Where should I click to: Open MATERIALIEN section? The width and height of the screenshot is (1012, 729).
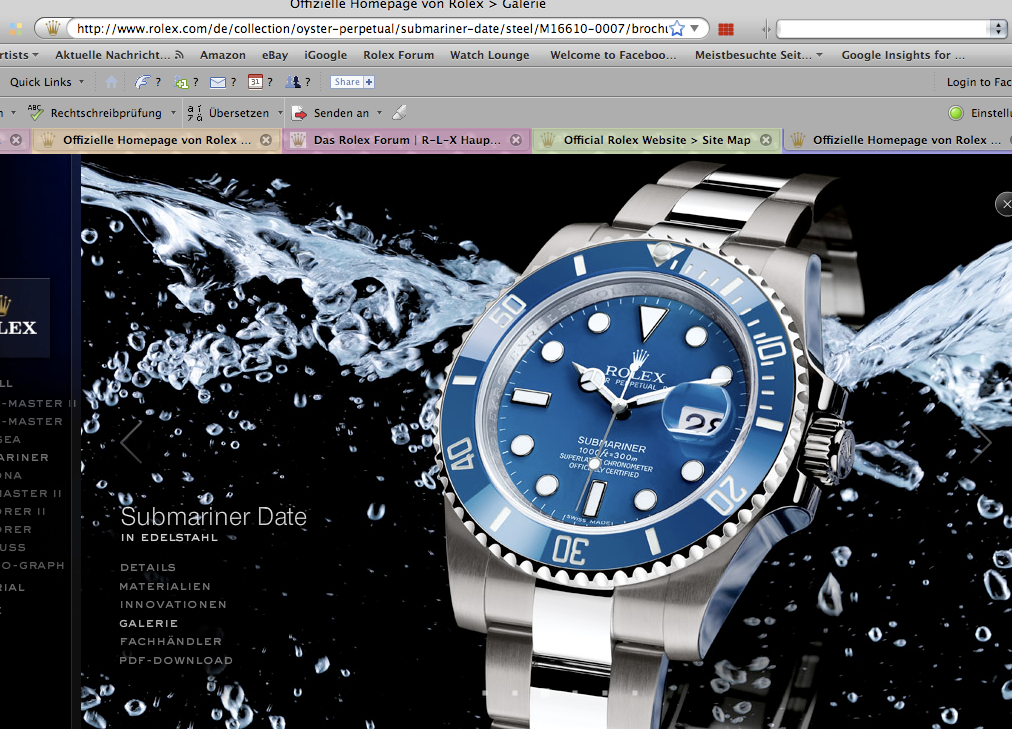coord(165,586)
